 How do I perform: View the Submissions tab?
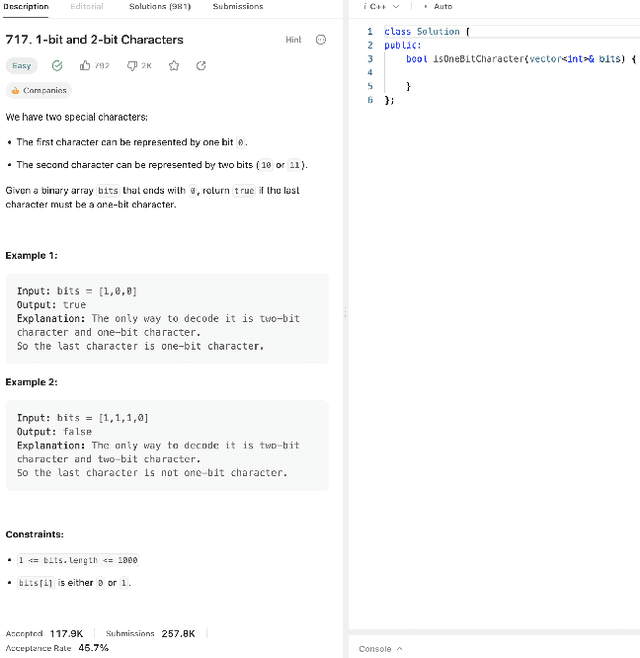[x=238, y=7]
